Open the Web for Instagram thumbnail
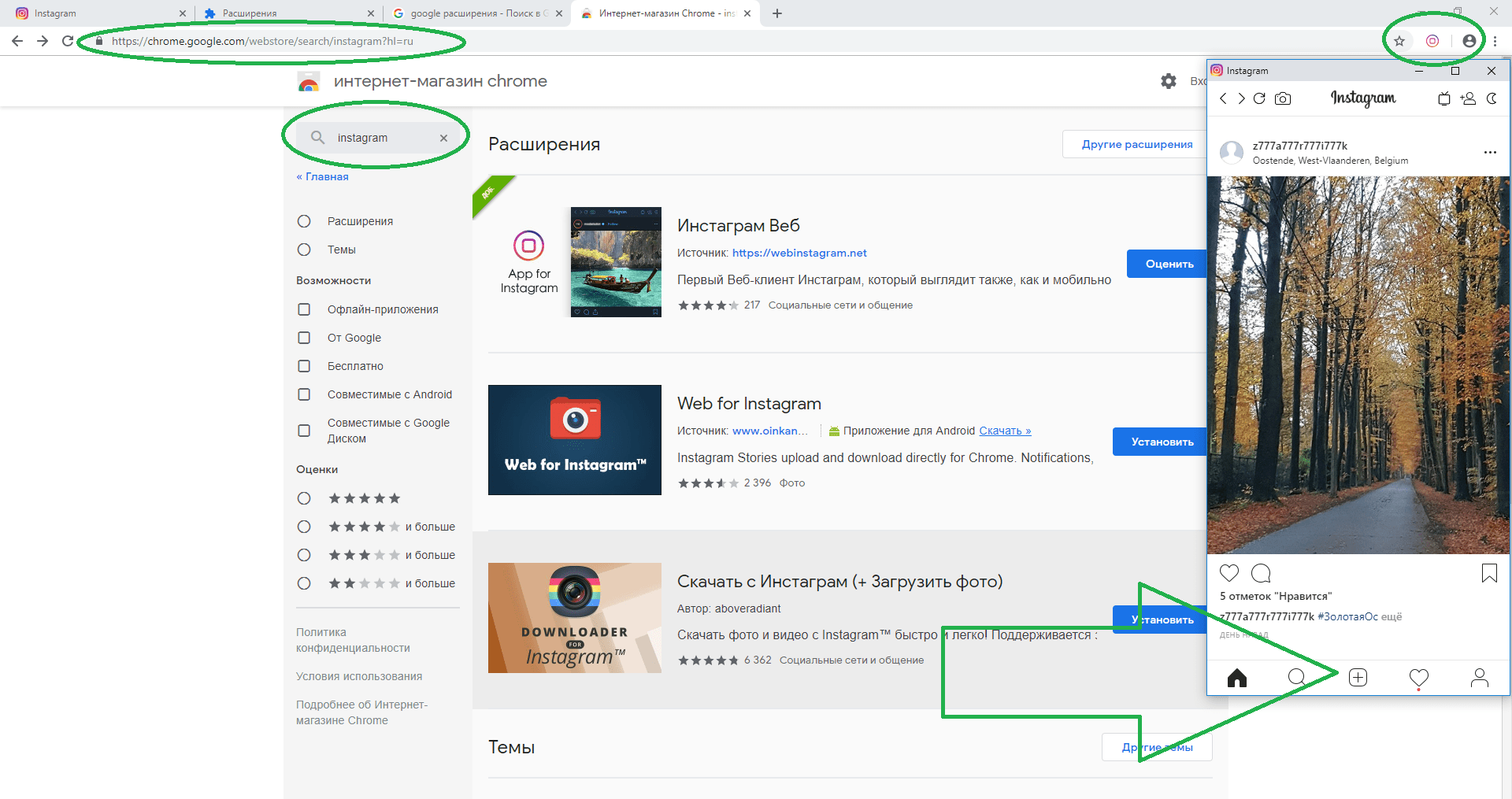1512x799 pixels. [575, 440]
